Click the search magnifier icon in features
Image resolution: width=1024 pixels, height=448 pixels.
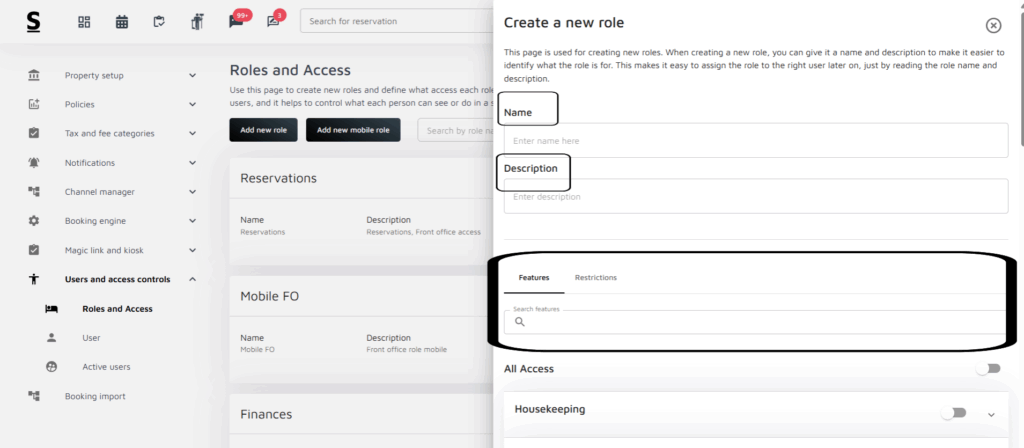520,322
